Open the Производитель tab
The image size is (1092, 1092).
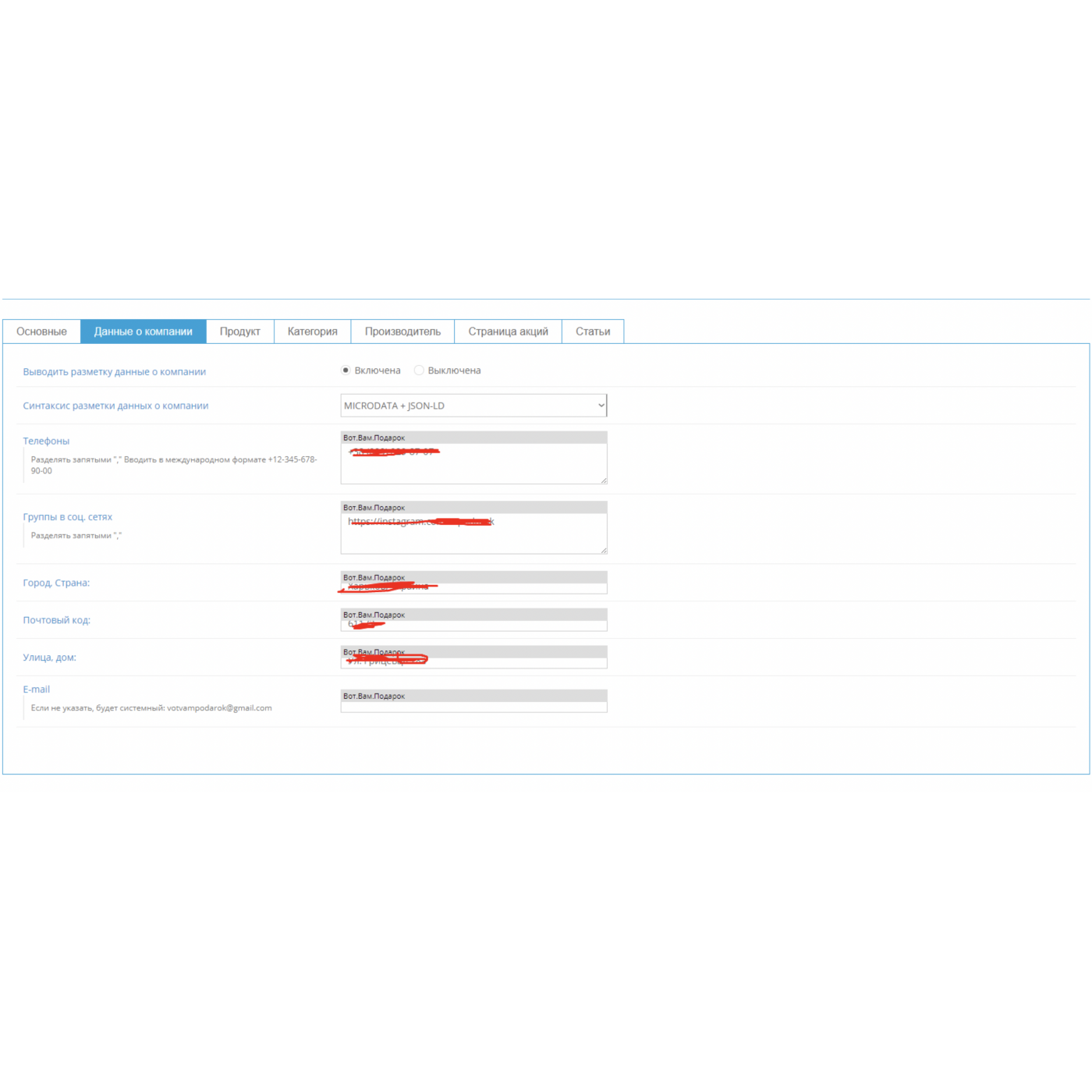point(402,331)
